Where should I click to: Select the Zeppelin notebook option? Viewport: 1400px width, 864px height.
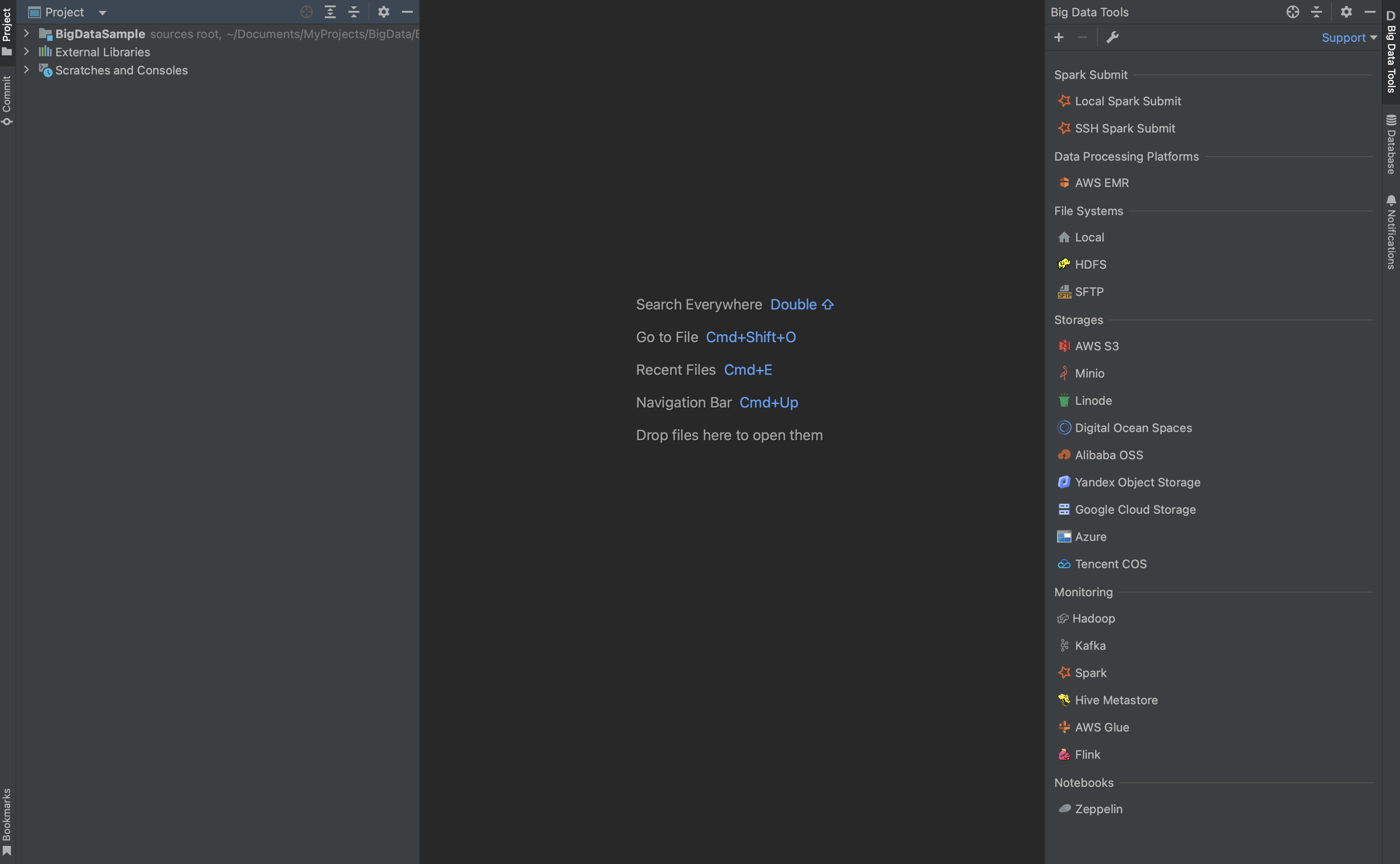pos(1097,809)
